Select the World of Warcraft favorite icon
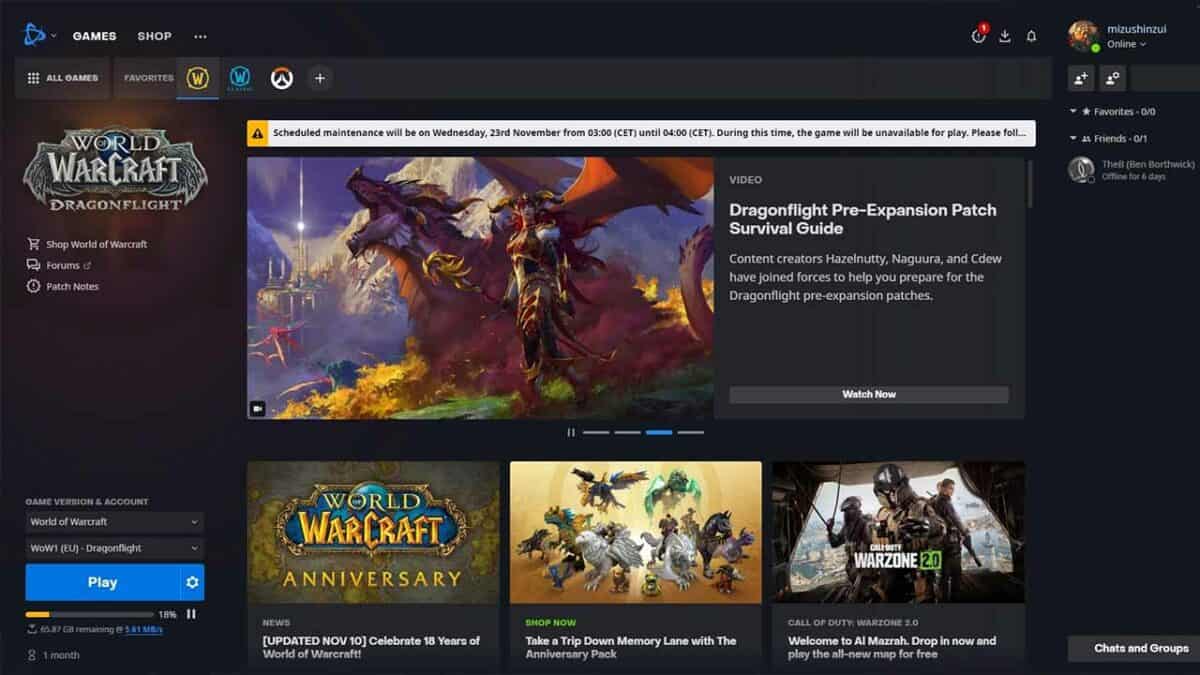Screen dimensions: 1200x675 (198, 78)
